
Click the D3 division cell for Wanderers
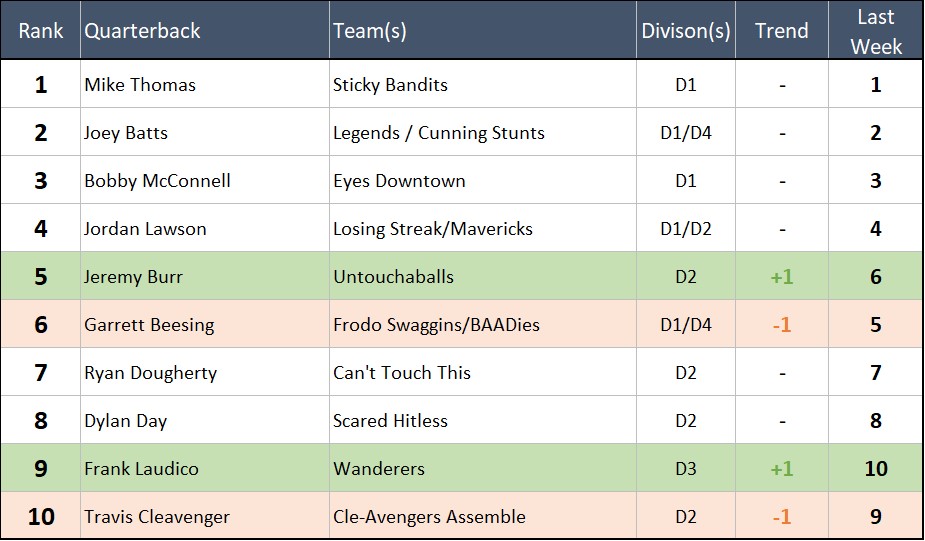(686, 469)
